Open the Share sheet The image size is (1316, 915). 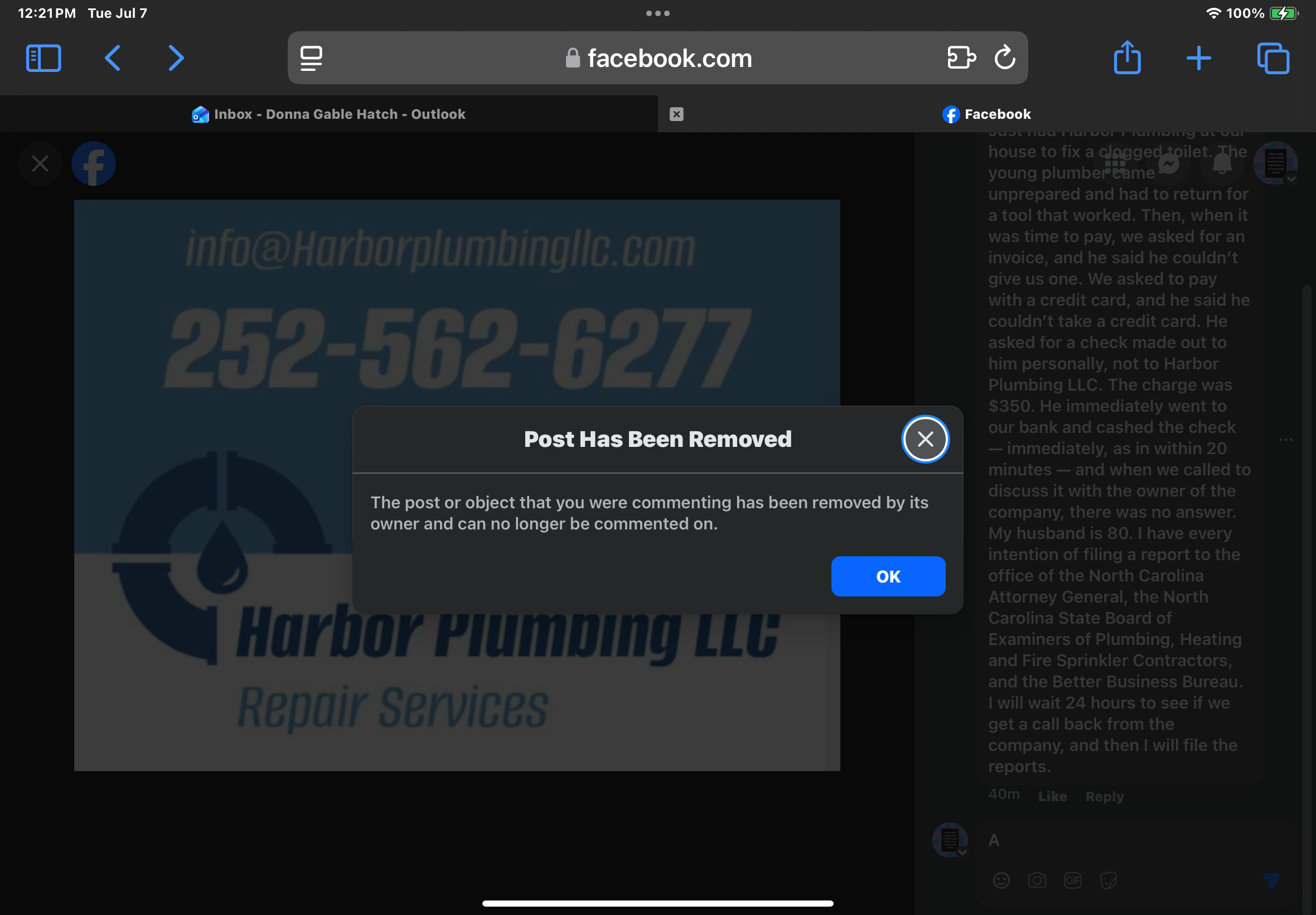click(x=1127, y=57)
